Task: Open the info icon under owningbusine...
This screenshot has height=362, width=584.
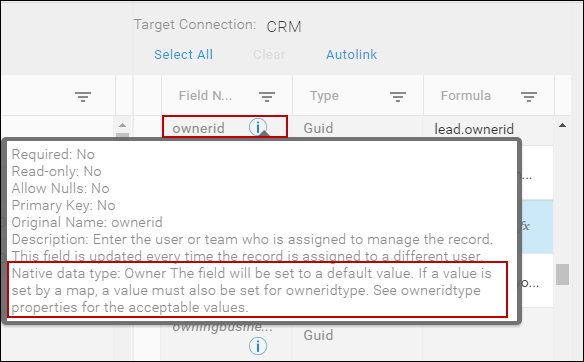Action: pos(258,346)
